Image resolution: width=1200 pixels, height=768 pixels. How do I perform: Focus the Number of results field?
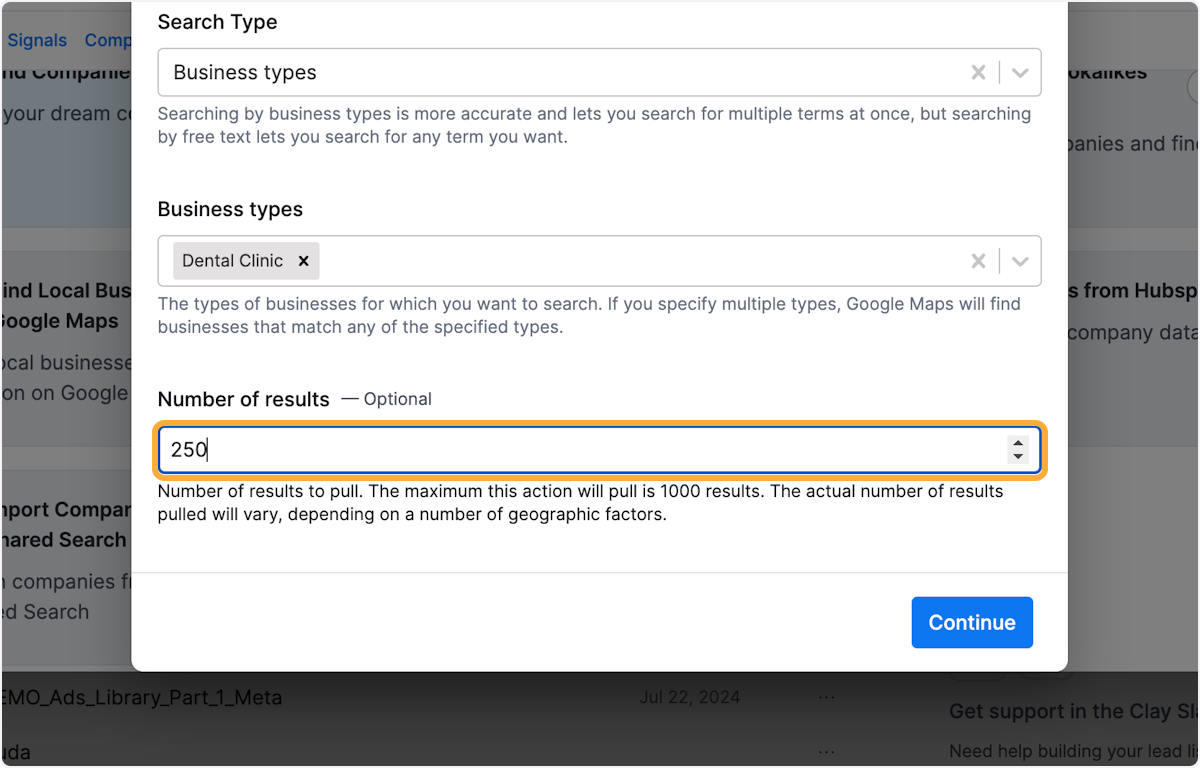(599, 450)
